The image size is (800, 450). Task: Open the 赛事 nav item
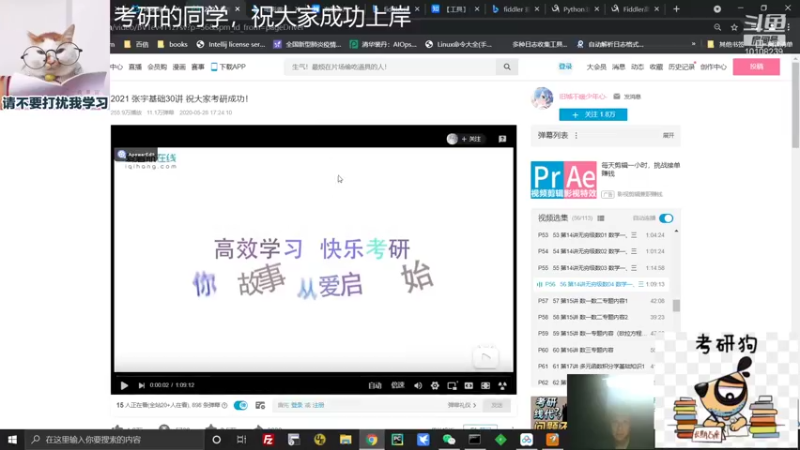click(198, 67)
